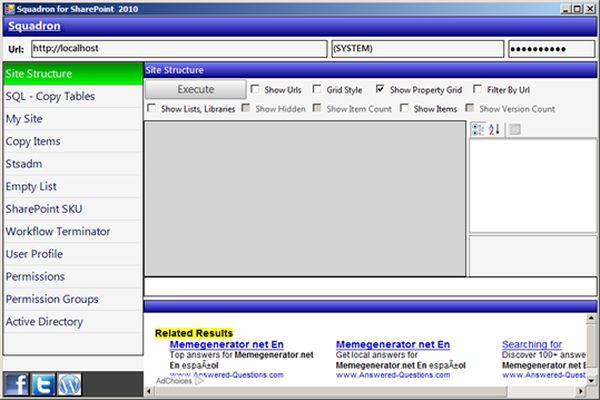Open second Memegenerator.net En ad link

393,344
